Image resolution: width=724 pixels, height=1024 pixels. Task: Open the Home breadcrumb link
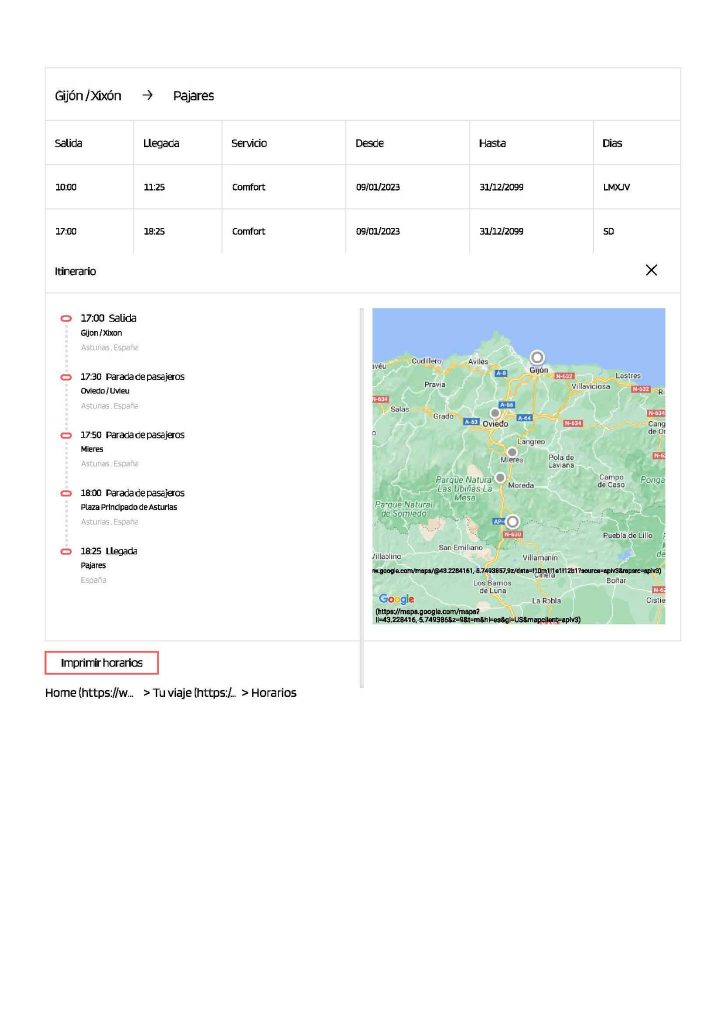coord(89,692)
